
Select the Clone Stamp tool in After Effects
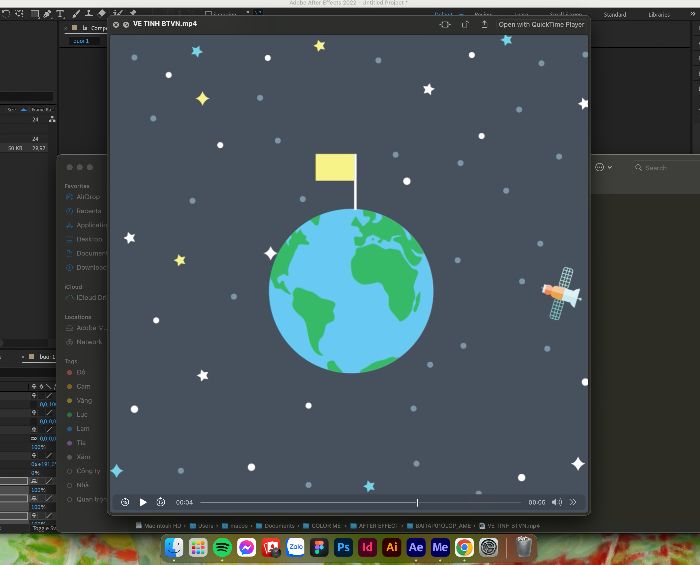(x=89, y=13)
